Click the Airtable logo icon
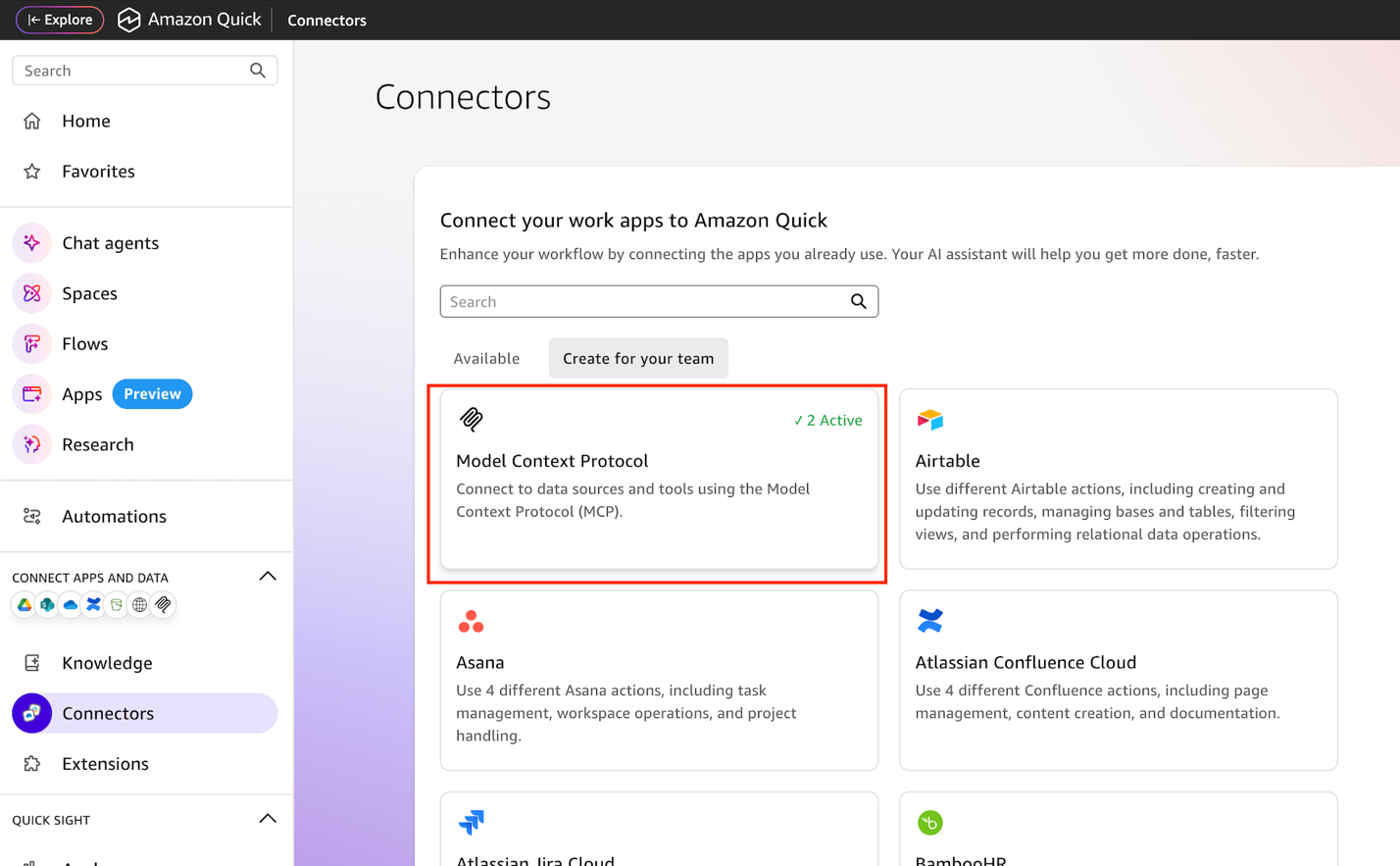1400x866 pixels. [930, 420]
